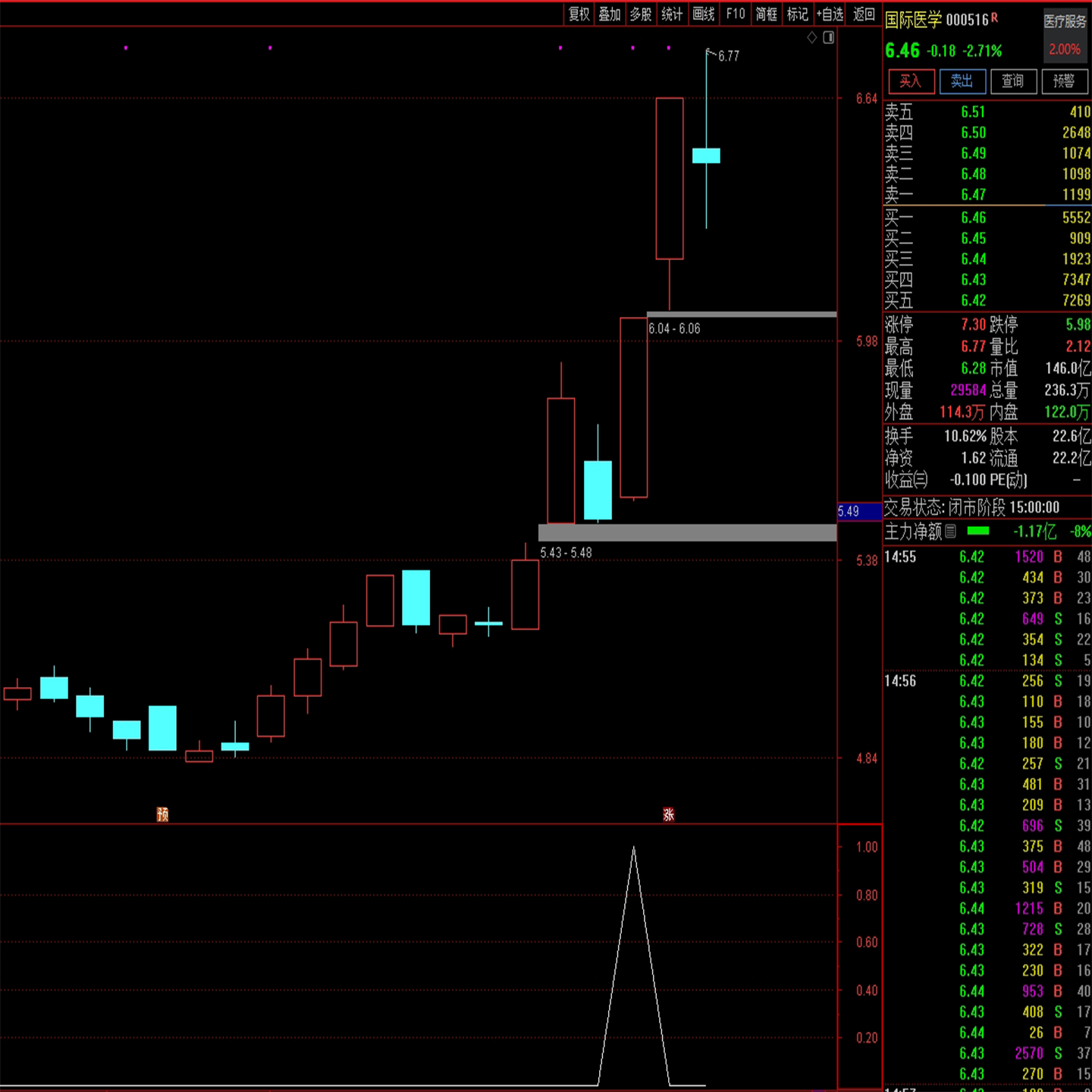Viewport: 1092px width, 1092px height.
Task: Click the 换手 value 10.62%
Action: pyautogui.click(x=965, y=436)
